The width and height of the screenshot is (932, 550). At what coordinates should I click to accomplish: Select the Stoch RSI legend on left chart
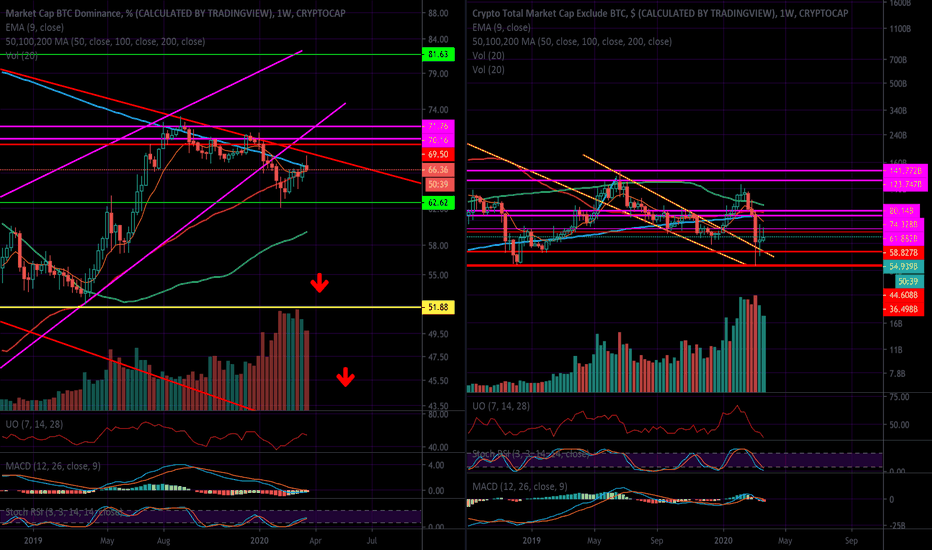tap(64, 512)
